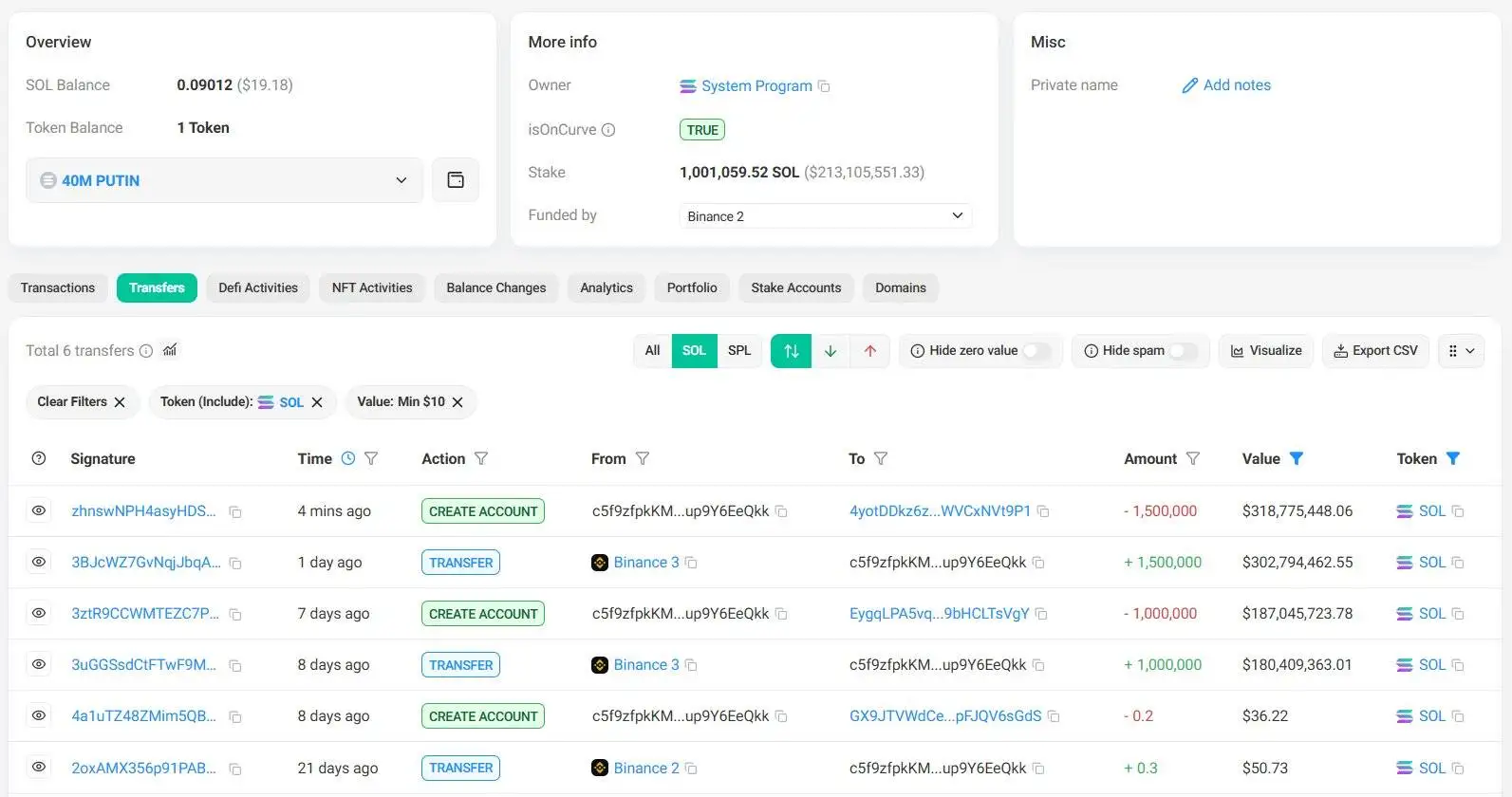1512x797 pixels.
Task: Copy the System Program owner address
Action: click(824, 86)
